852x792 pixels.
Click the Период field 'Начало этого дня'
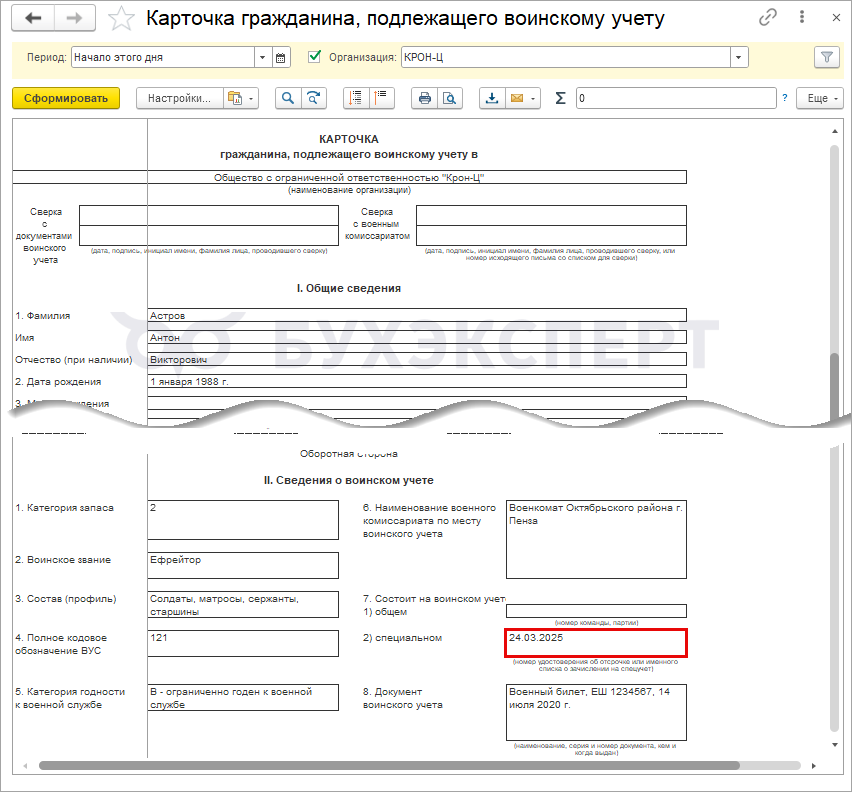tap(163, 58)
